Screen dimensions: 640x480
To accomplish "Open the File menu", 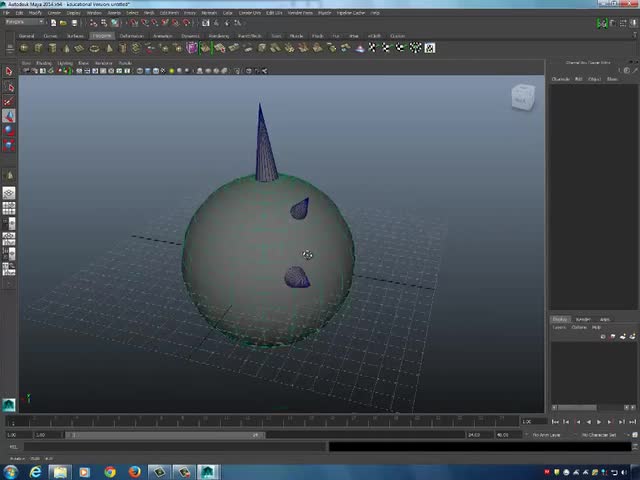I will [x=7, y=13].
